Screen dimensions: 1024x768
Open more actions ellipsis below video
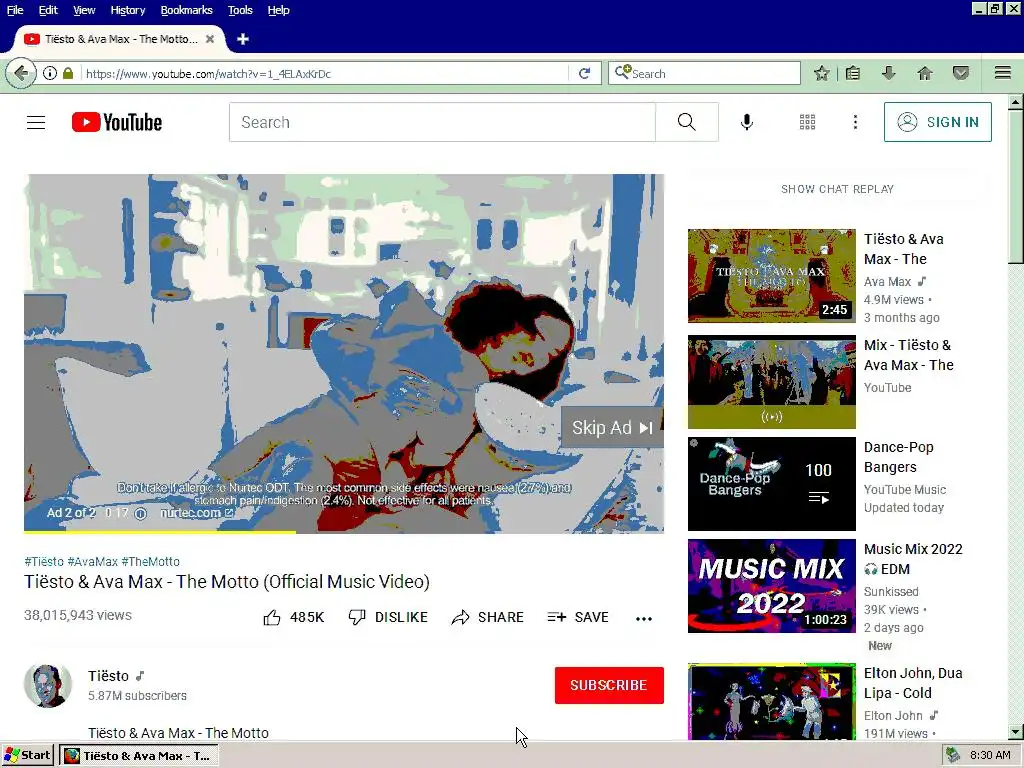pyautogui.click(x=644, y=618)
